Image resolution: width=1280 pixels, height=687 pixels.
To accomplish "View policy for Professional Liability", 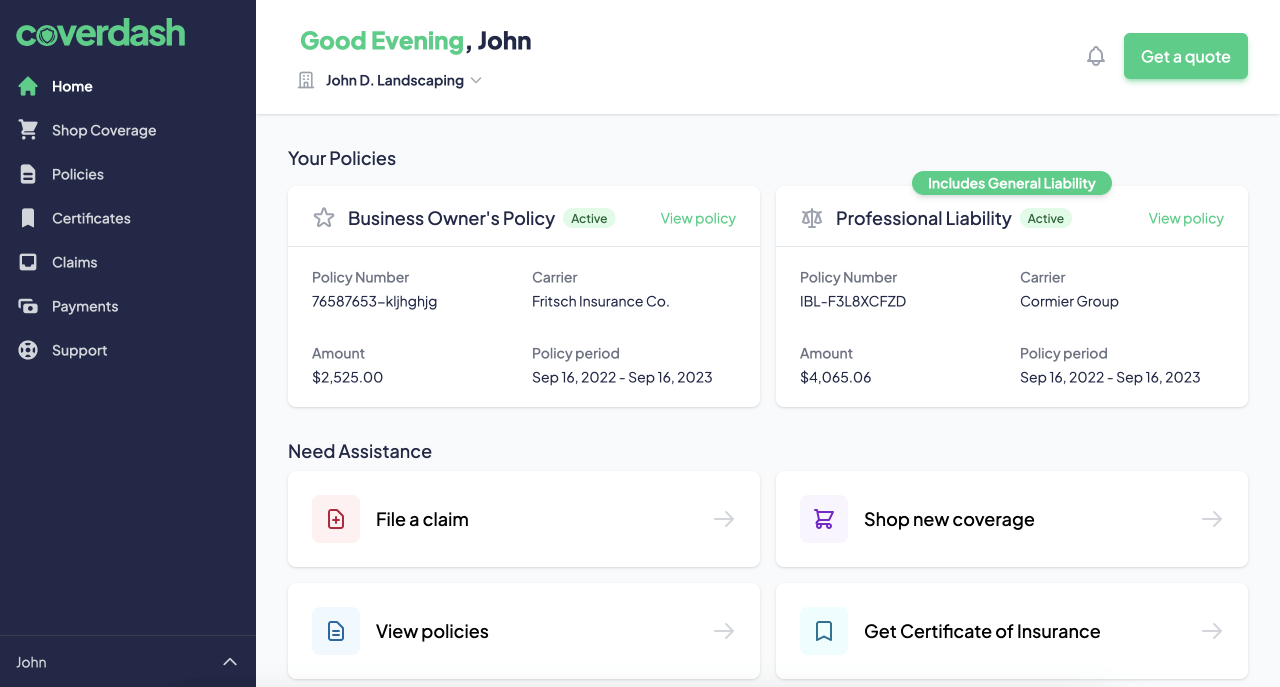I will click(1186, 218).
